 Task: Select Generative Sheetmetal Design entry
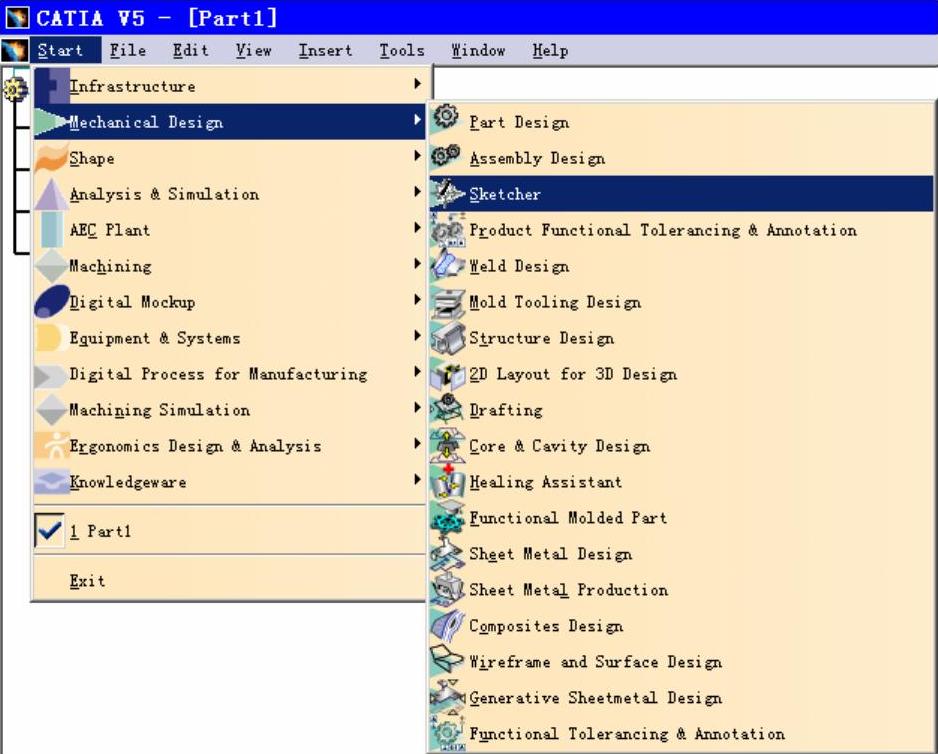pos(681,698)
